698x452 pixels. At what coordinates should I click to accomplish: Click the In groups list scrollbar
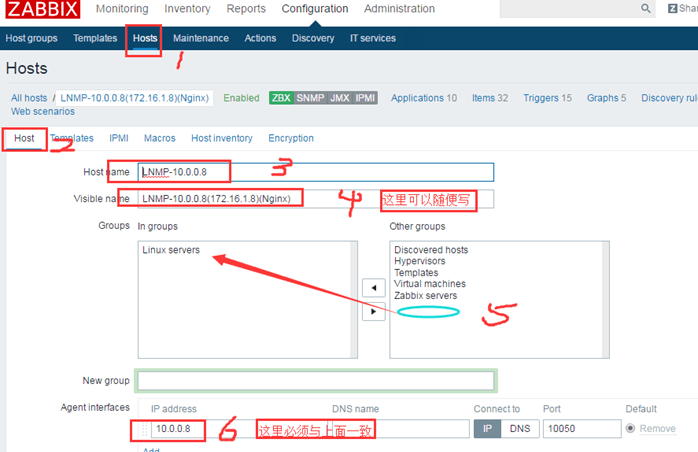coord(354,300)
